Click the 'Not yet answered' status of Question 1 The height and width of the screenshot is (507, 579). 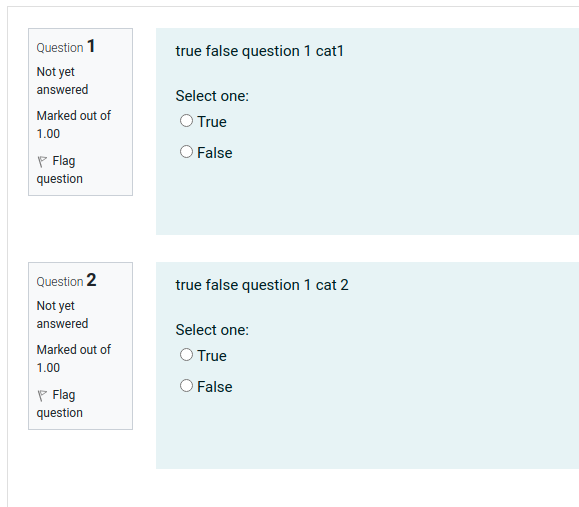pyautogui.click(x=62, y=81)
